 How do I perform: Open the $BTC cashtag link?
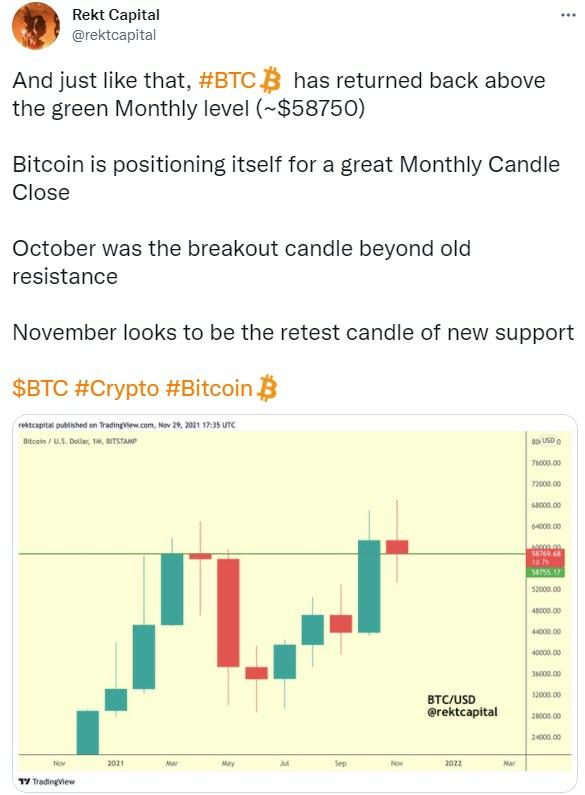point(40,388)
